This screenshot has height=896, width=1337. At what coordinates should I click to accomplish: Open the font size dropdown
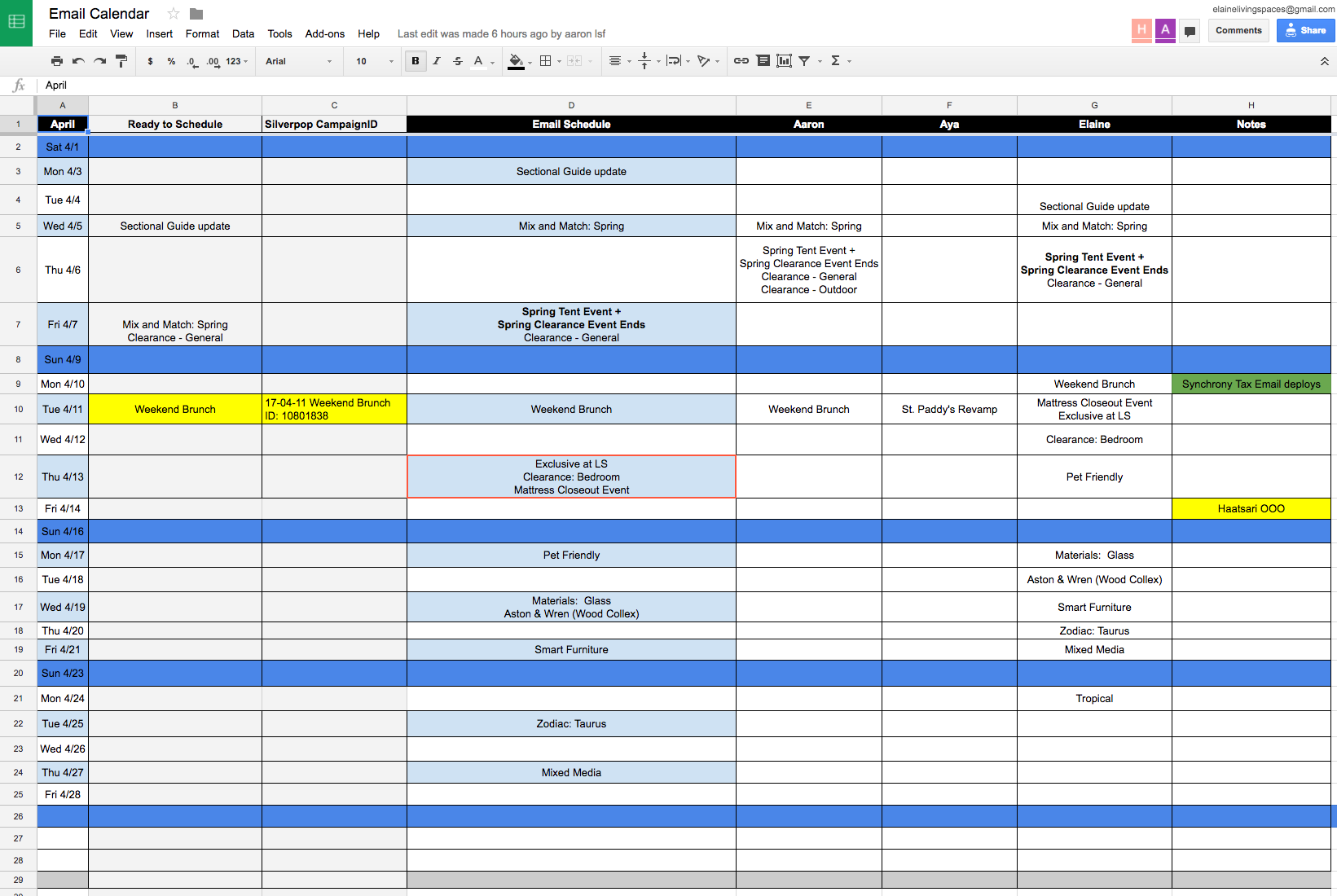373,61
